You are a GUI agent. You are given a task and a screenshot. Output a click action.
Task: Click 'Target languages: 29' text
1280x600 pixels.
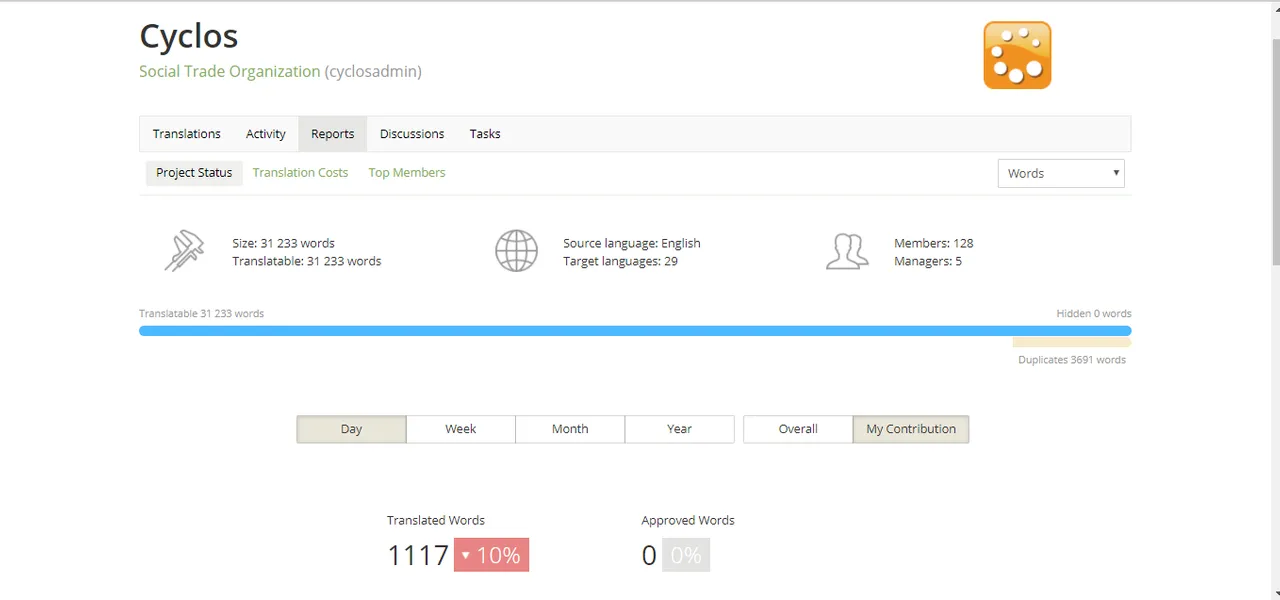(x=620, y=261)
